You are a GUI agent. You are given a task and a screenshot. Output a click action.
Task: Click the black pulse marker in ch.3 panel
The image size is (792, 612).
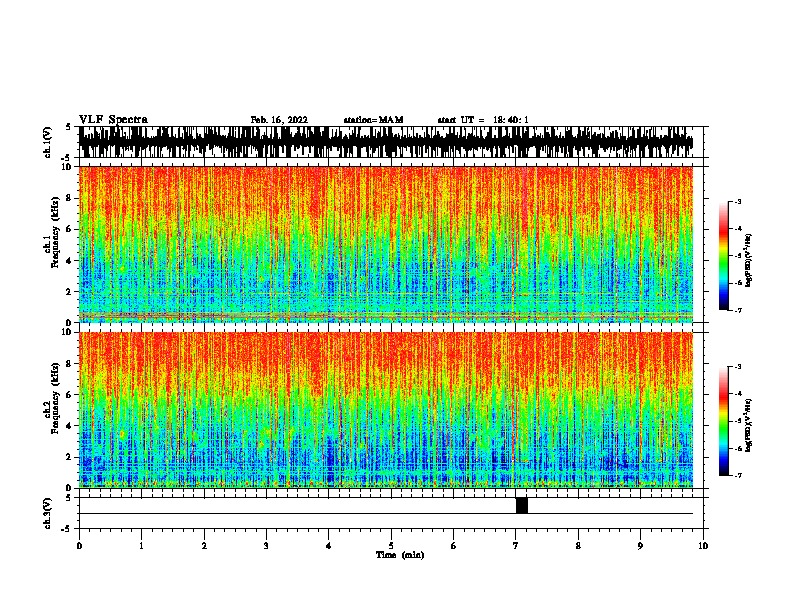[x=522, y=505]
